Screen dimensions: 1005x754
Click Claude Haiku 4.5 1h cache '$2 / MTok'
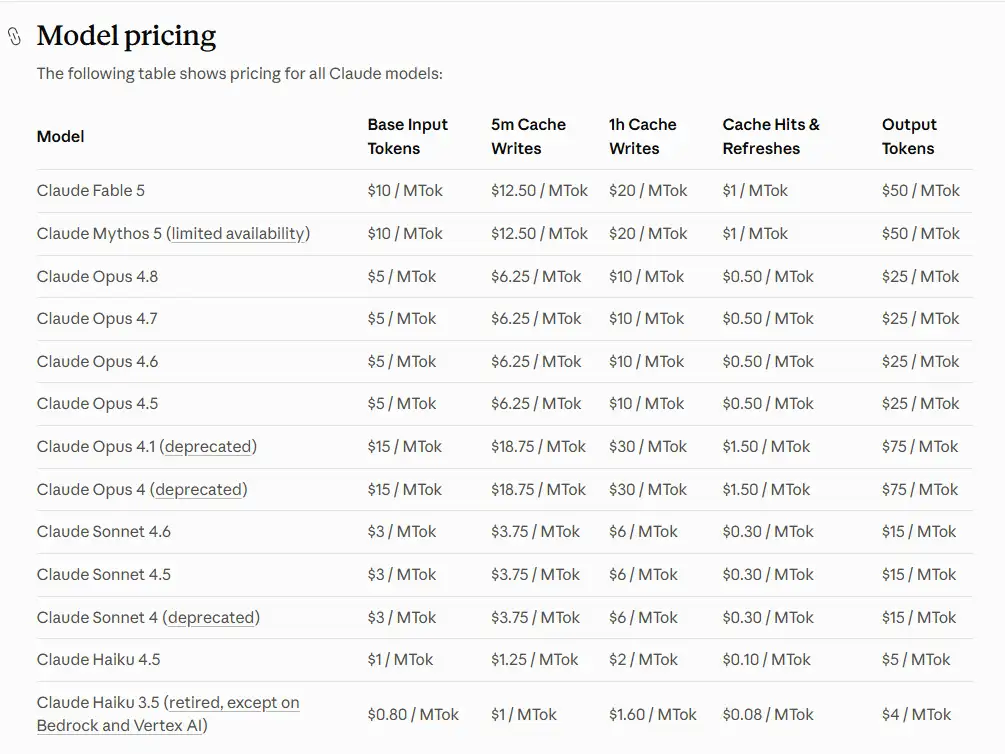[x=643, y=660]
